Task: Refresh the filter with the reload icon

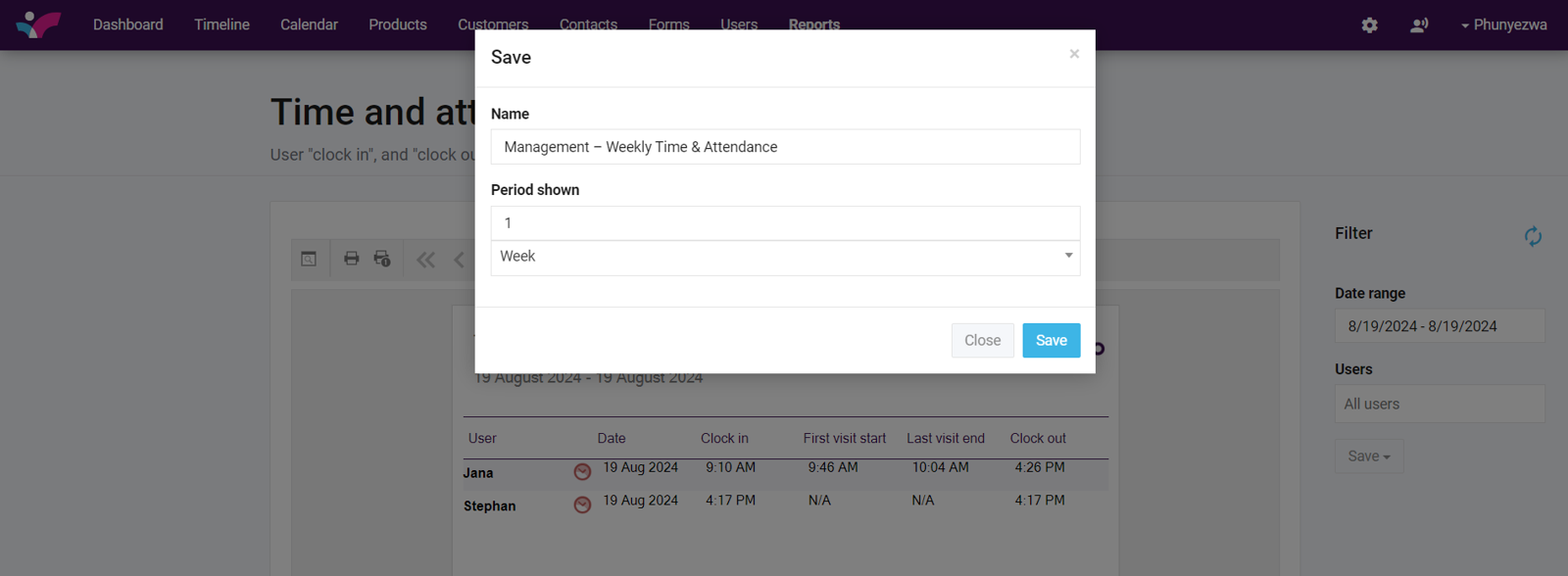Action: click(1533, 236)
